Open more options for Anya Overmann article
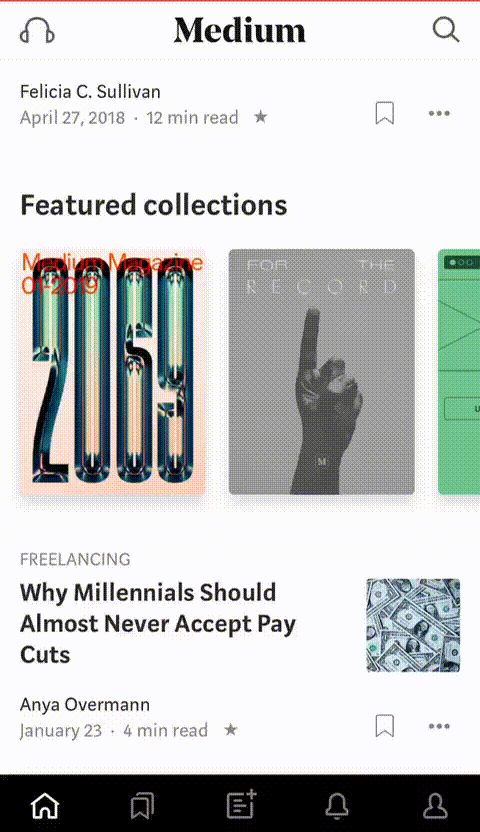480x832 pixels. [x=439, y=726]
